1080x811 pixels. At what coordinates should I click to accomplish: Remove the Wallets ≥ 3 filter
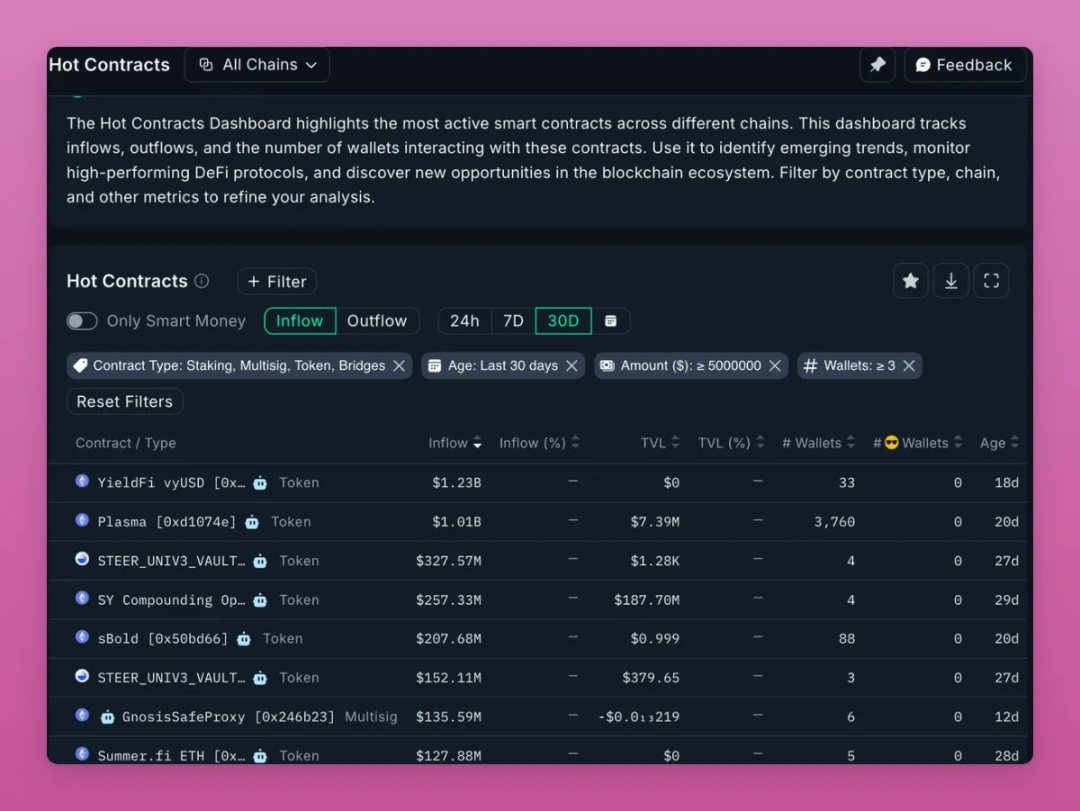[909, 366]
